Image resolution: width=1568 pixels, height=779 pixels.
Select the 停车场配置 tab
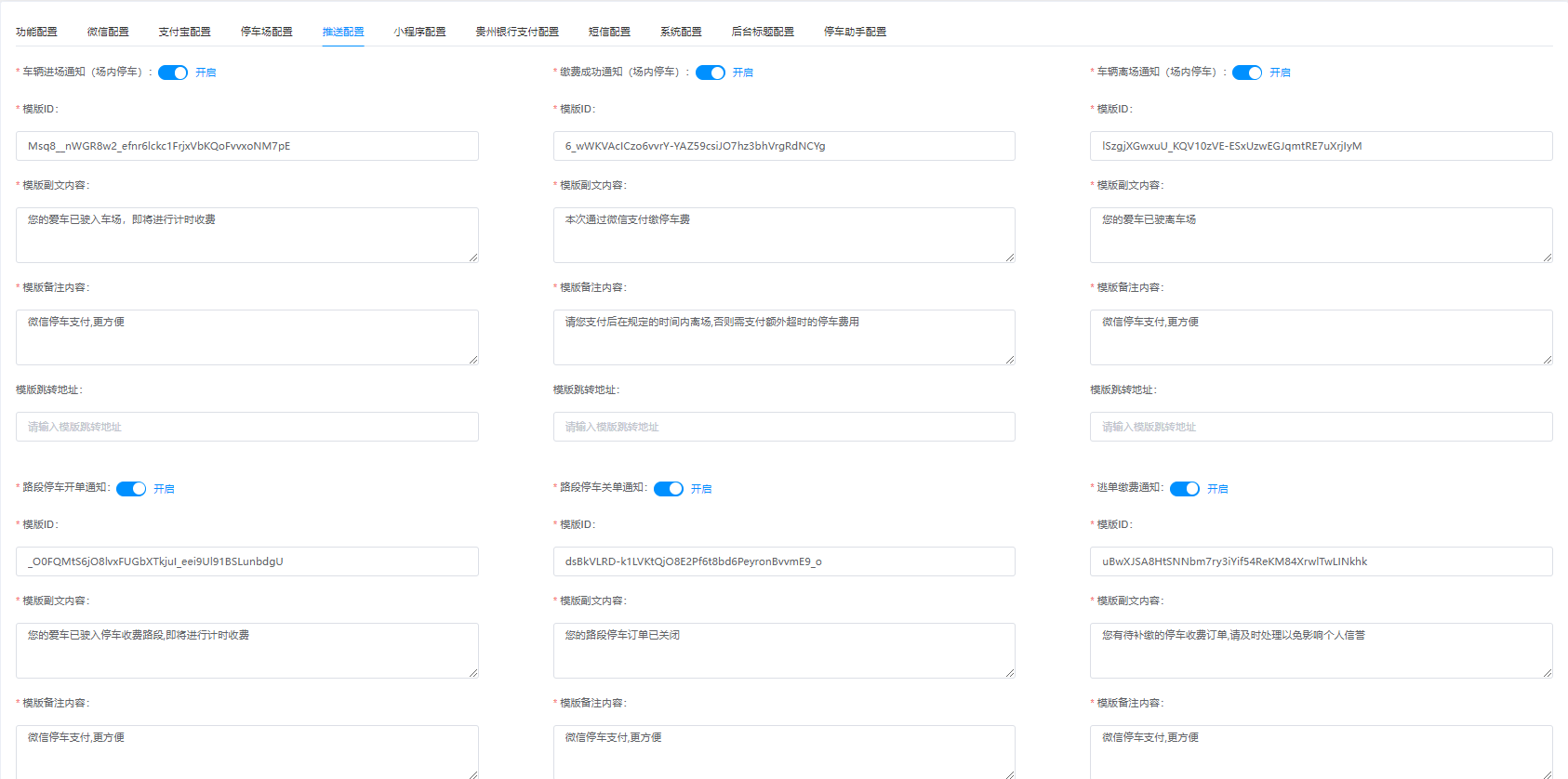click(x=266, y=32)
